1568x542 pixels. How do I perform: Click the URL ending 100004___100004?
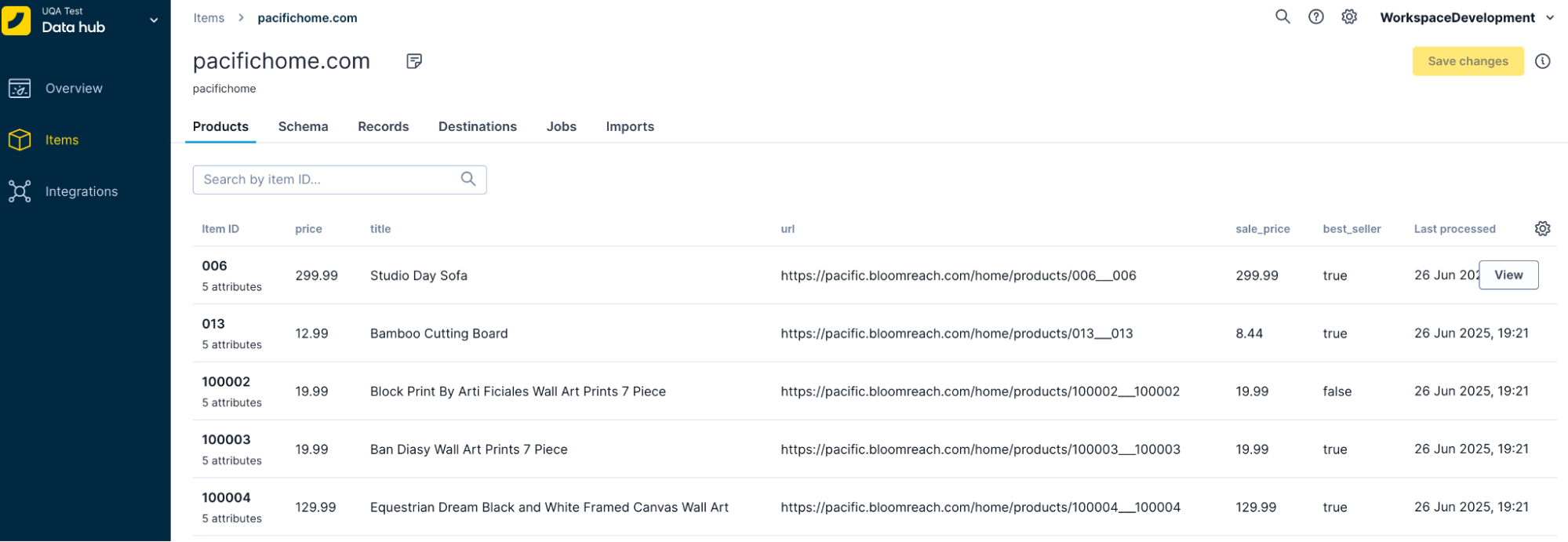coord(980,508)
